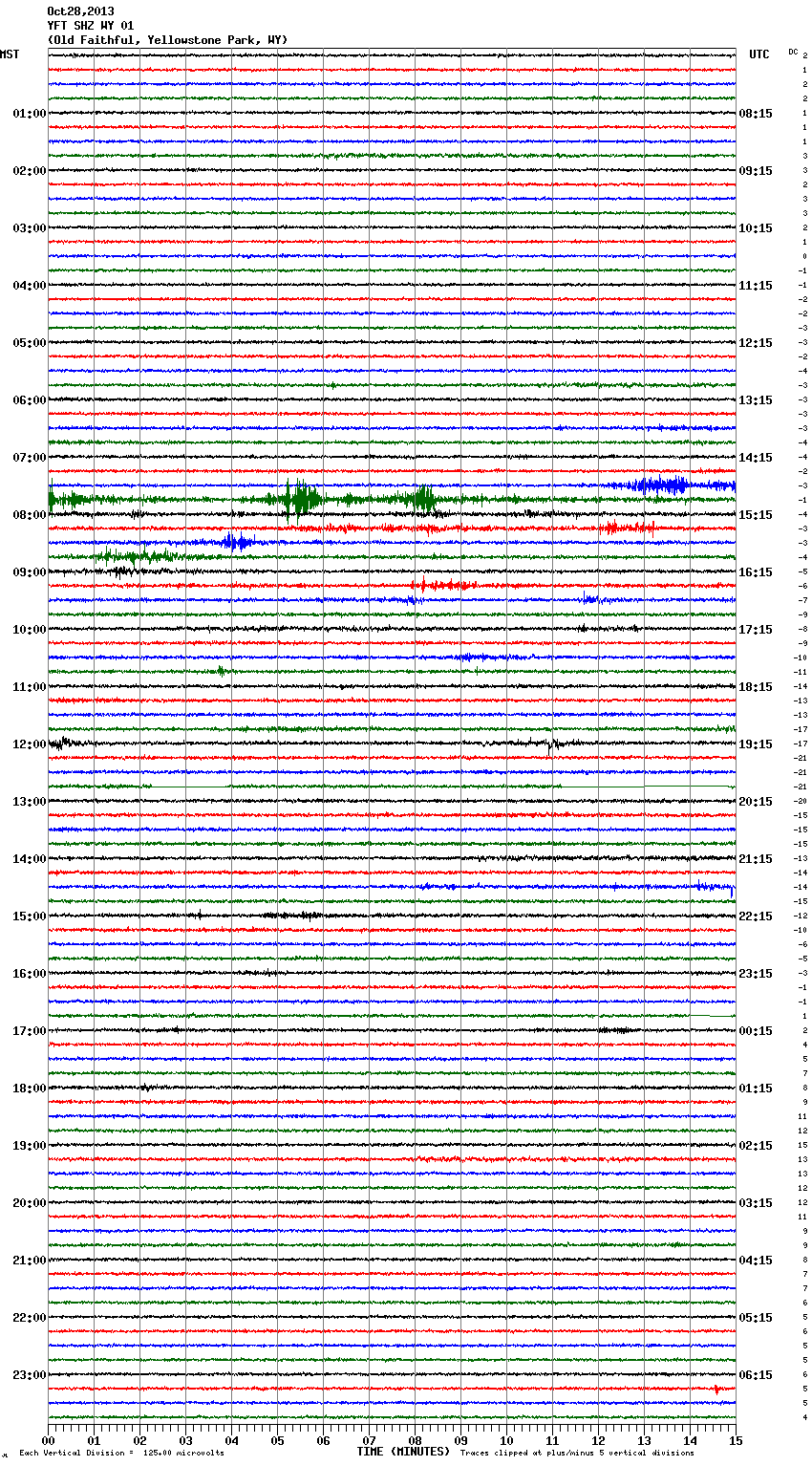Image resolution: width=812 pixels, height=1466 pixels.
Task: Click the "09:15" UTC time label
Action: pyautogui.click(x=756, y=171)
